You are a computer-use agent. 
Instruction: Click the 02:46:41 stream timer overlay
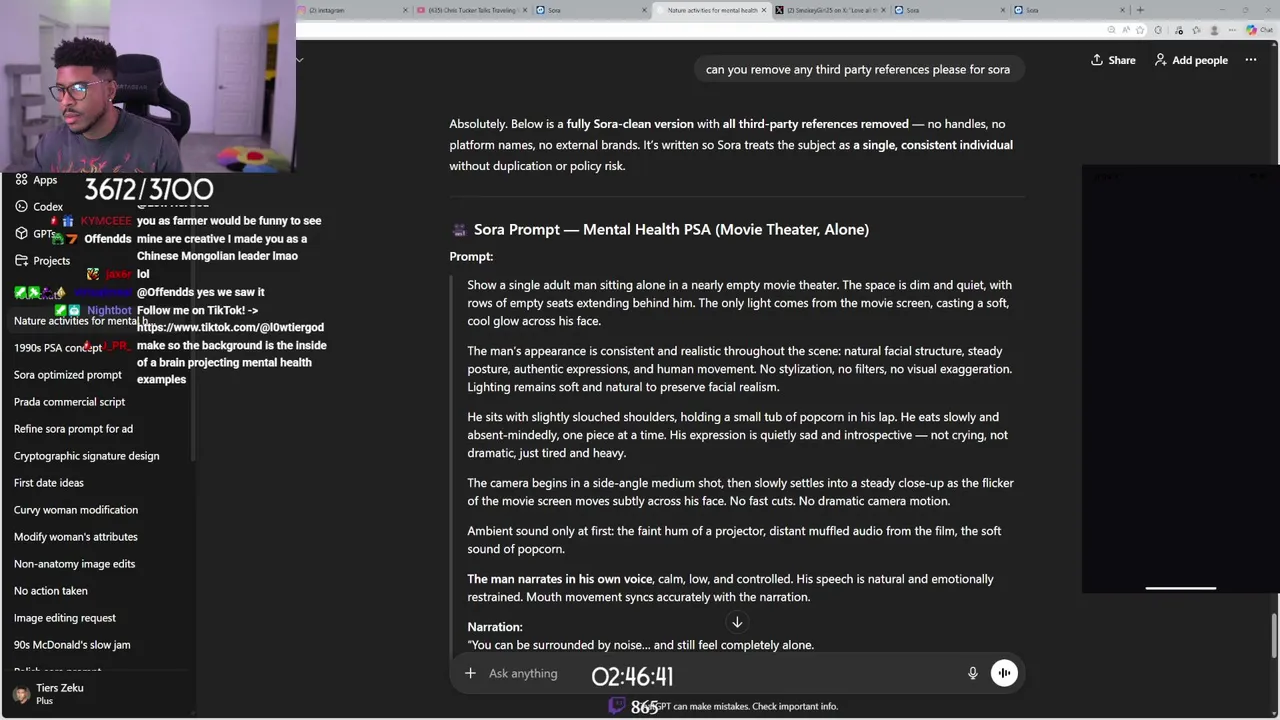(632, 677)
